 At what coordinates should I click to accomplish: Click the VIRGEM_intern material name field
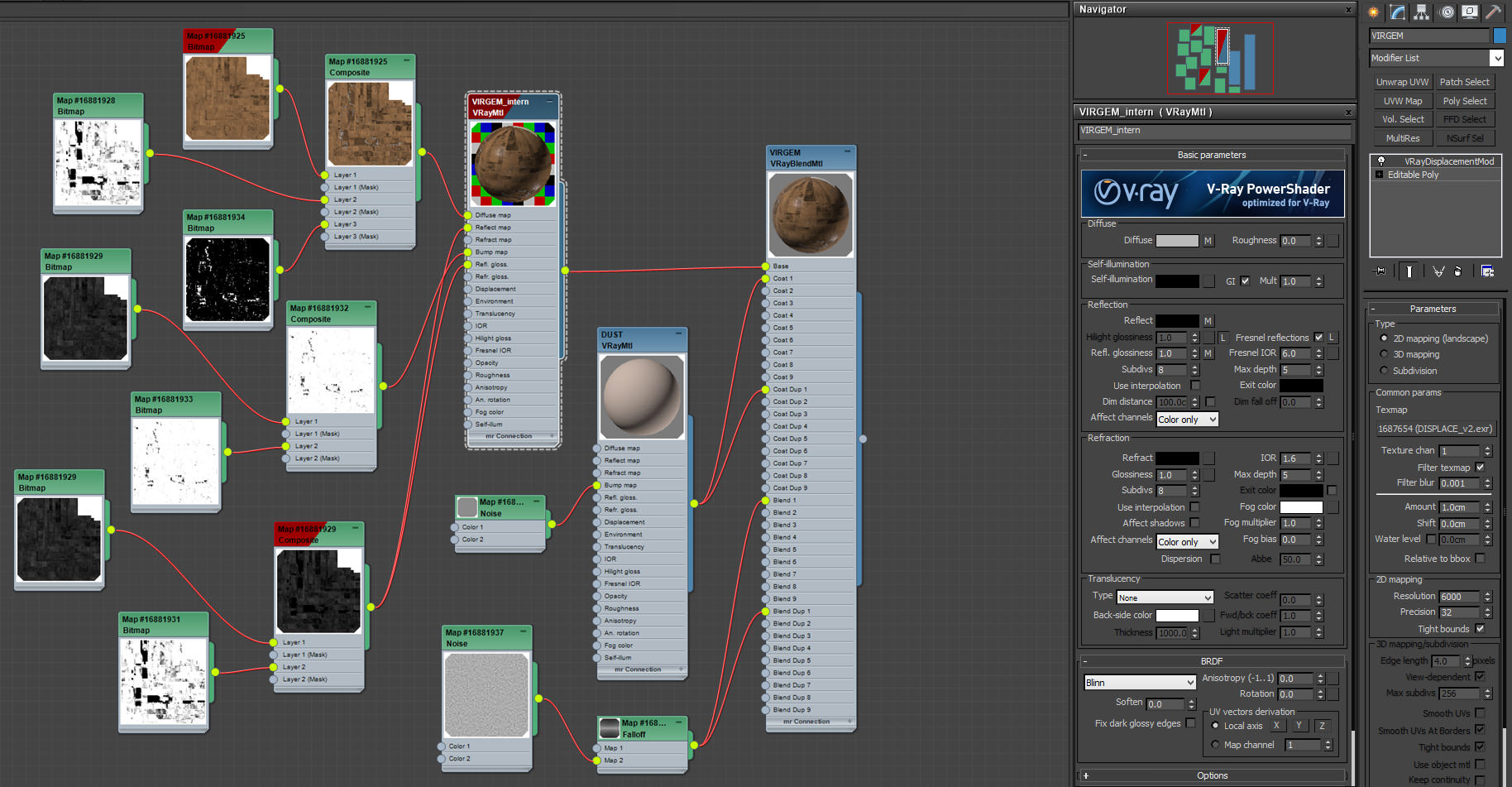click(1214, 131)
